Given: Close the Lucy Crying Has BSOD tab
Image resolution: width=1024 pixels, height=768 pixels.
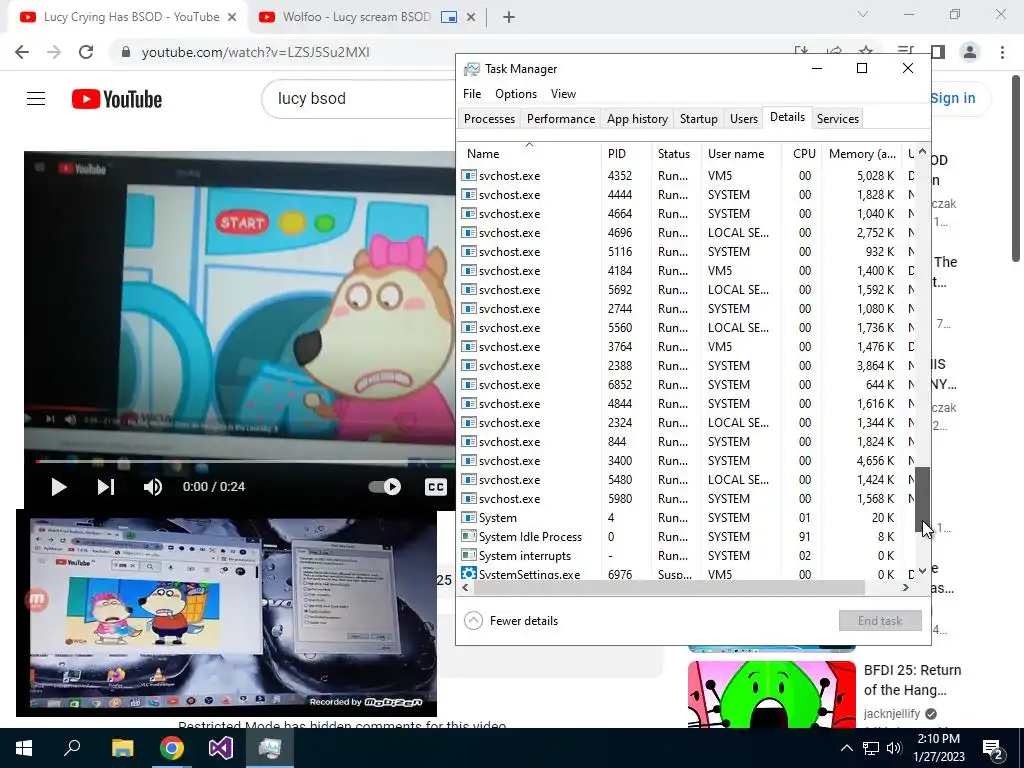Looking at the screenshot, I should click(x=232, y=17).
